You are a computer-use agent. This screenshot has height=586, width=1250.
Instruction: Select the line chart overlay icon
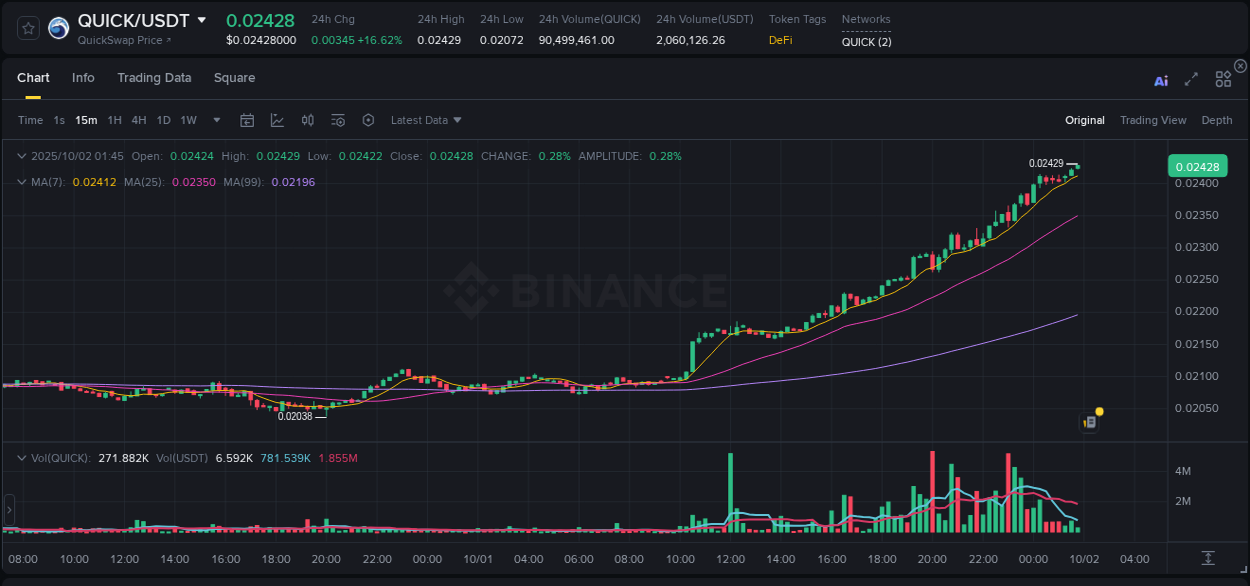pyautogui.click(x=277, y=120)
